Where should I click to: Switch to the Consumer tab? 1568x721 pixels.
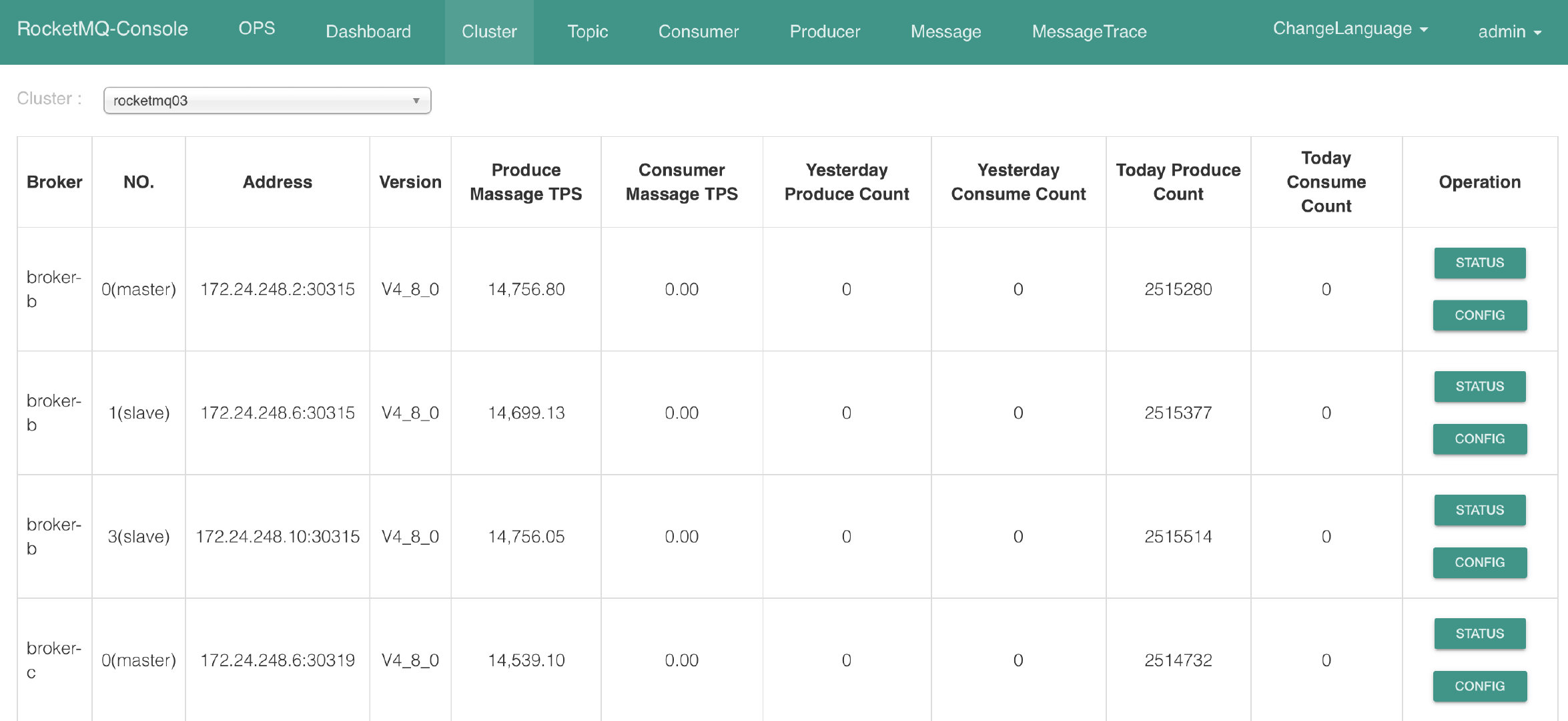point(699,31)
